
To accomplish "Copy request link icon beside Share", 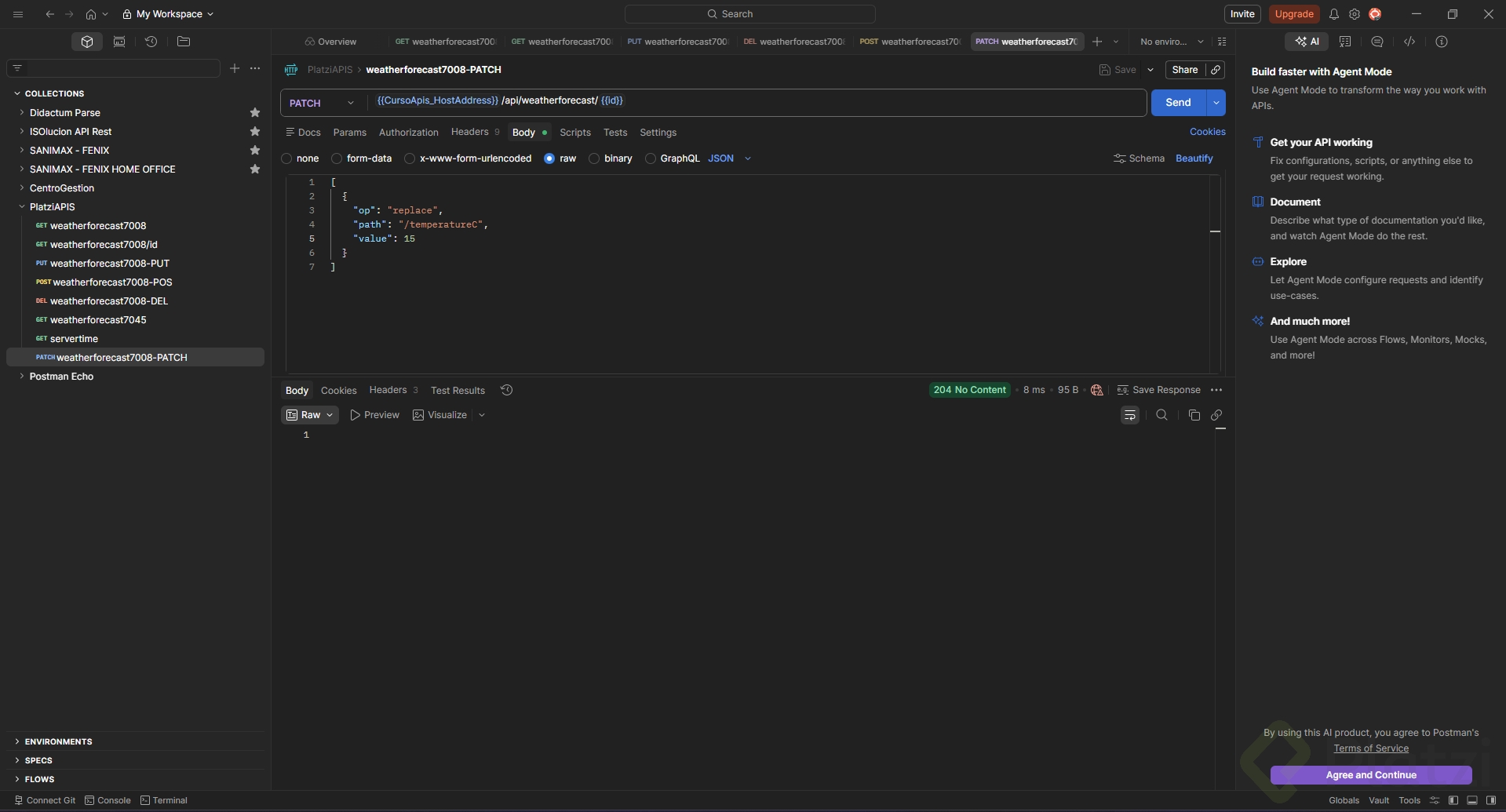I will pos(1216,70).
